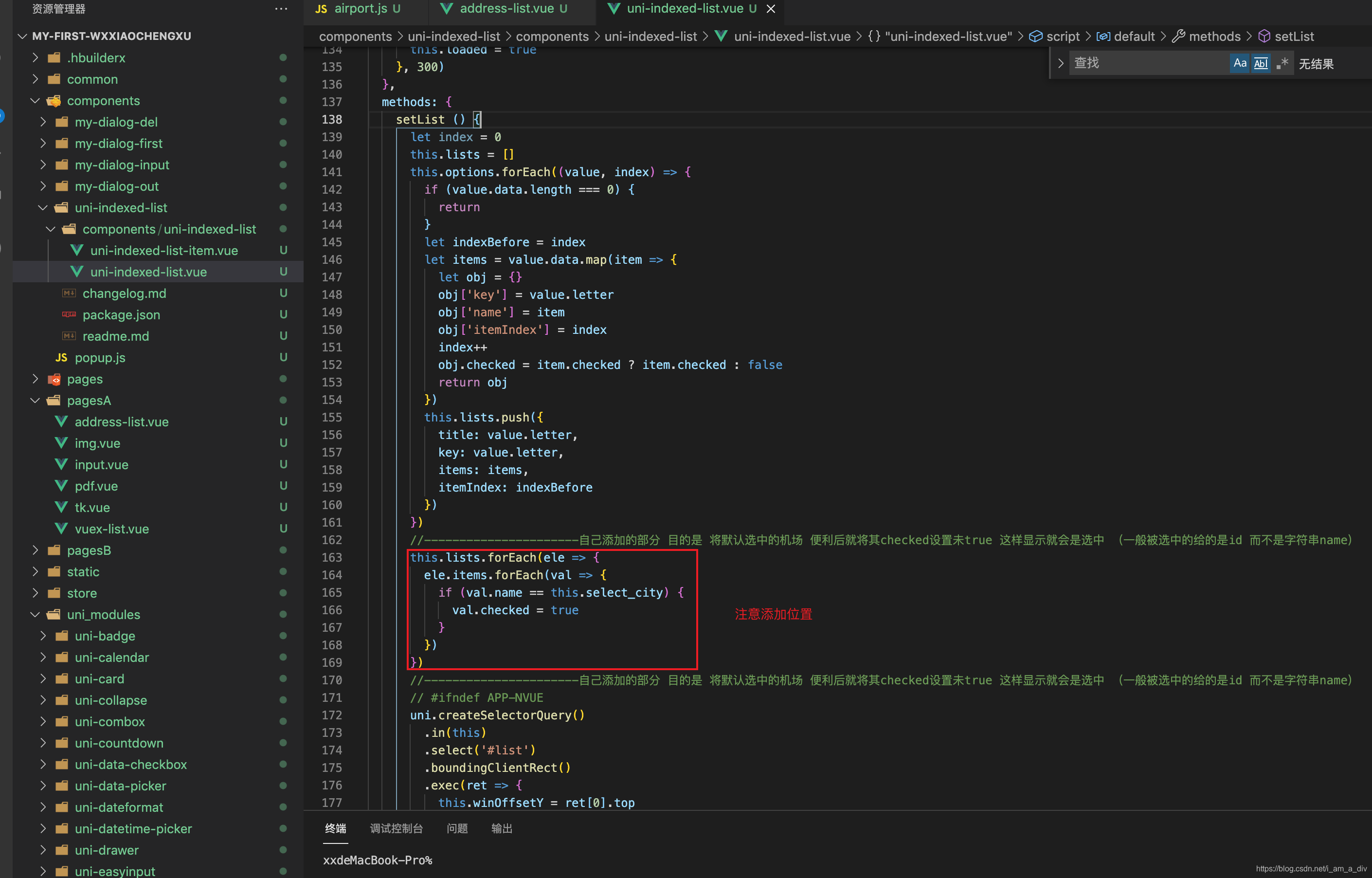Toggle Match Whole Word in find widget
This screenshot has height=878, width=1372.
coord(1260,63)
